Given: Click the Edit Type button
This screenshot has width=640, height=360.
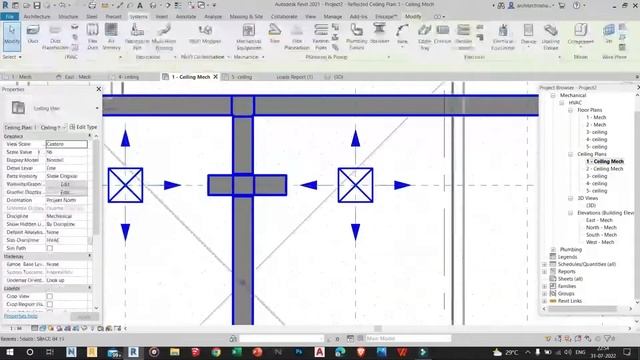Looking at the screenshot, I should (83, 127).
